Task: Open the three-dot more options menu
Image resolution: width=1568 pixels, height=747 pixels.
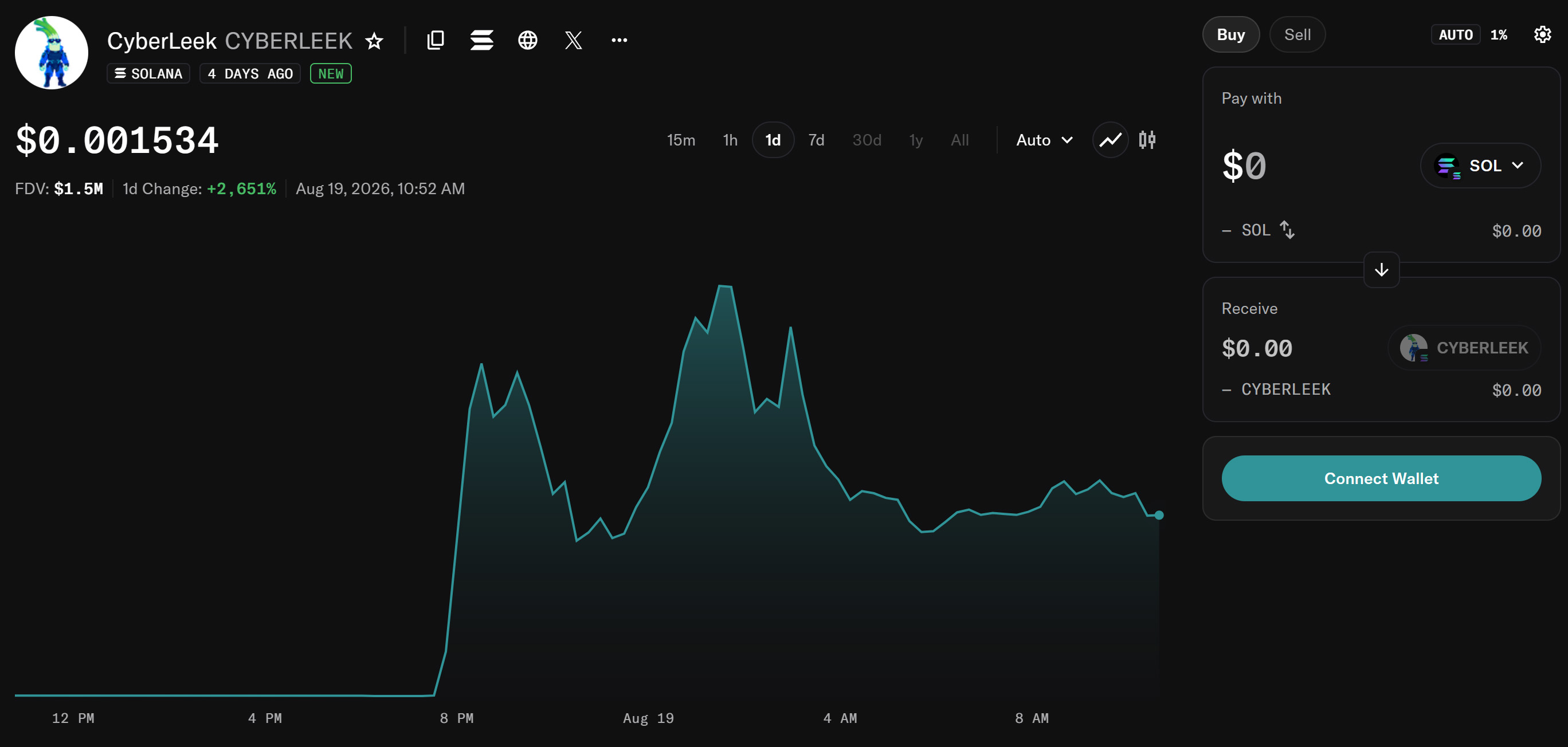Action: [x=619, y=40]
